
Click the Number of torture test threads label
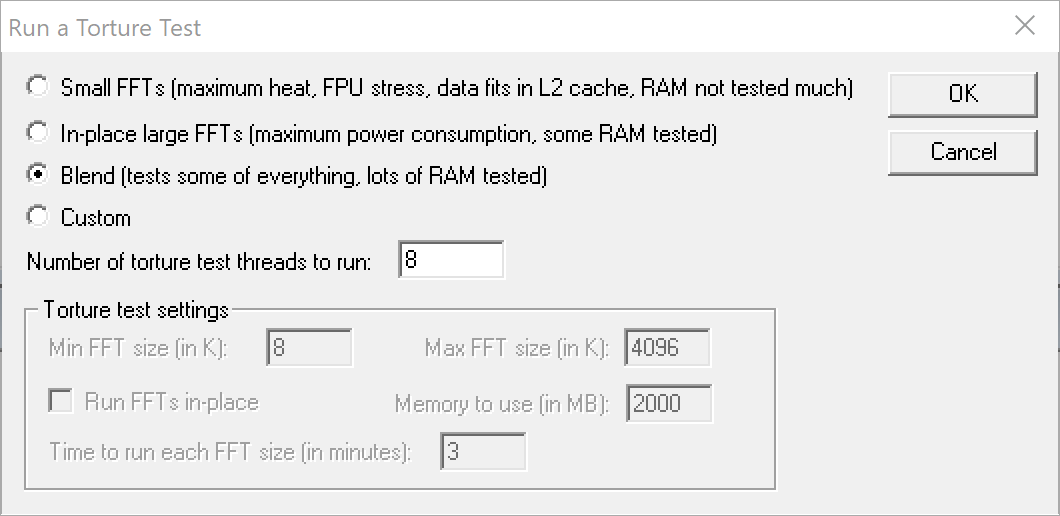[x=199, y=262]
